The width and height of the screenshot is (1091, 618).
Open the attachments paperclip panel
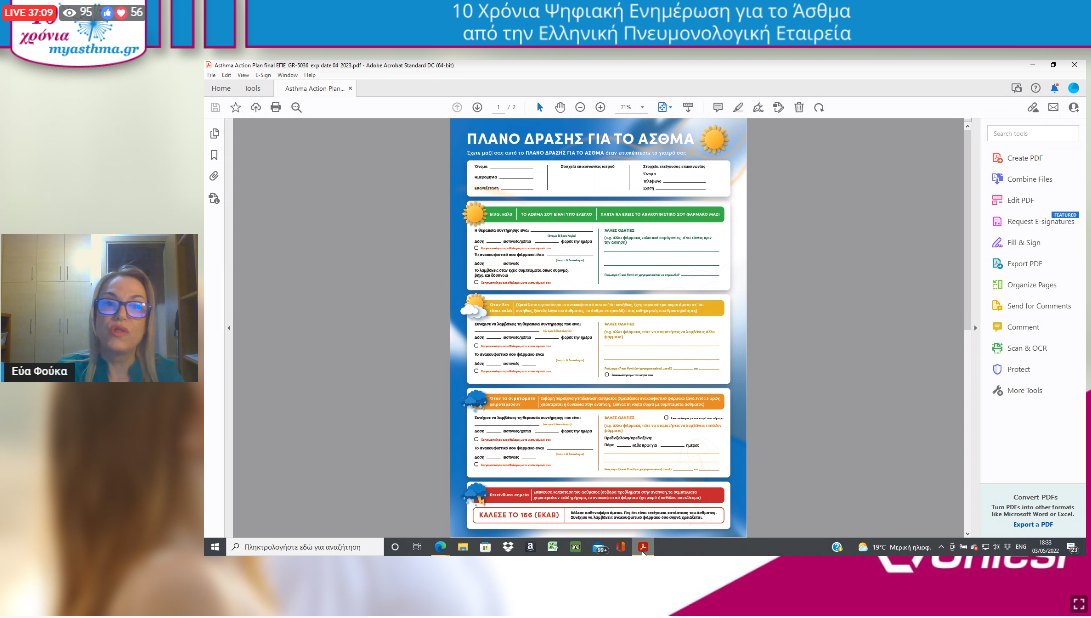click(x=214, y=176)
